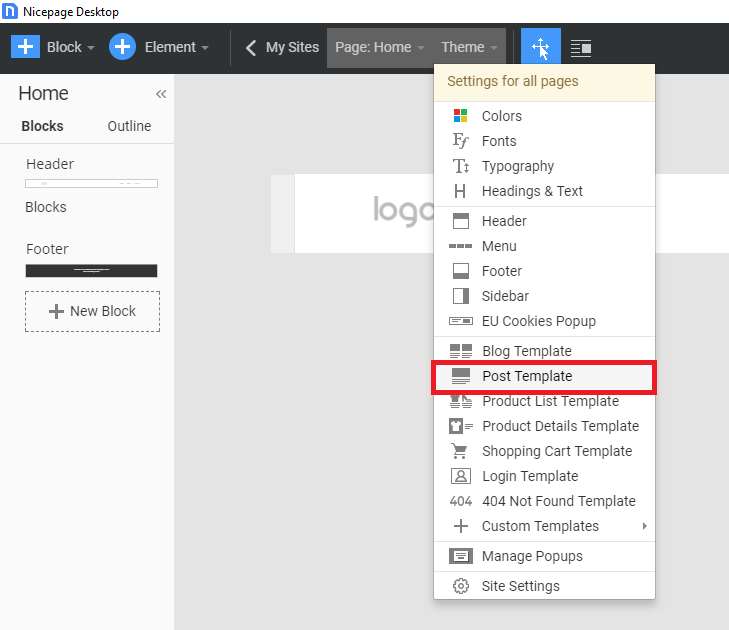Click the Manage Popups icon
The image size is (729, 630).
coord(461,556)
